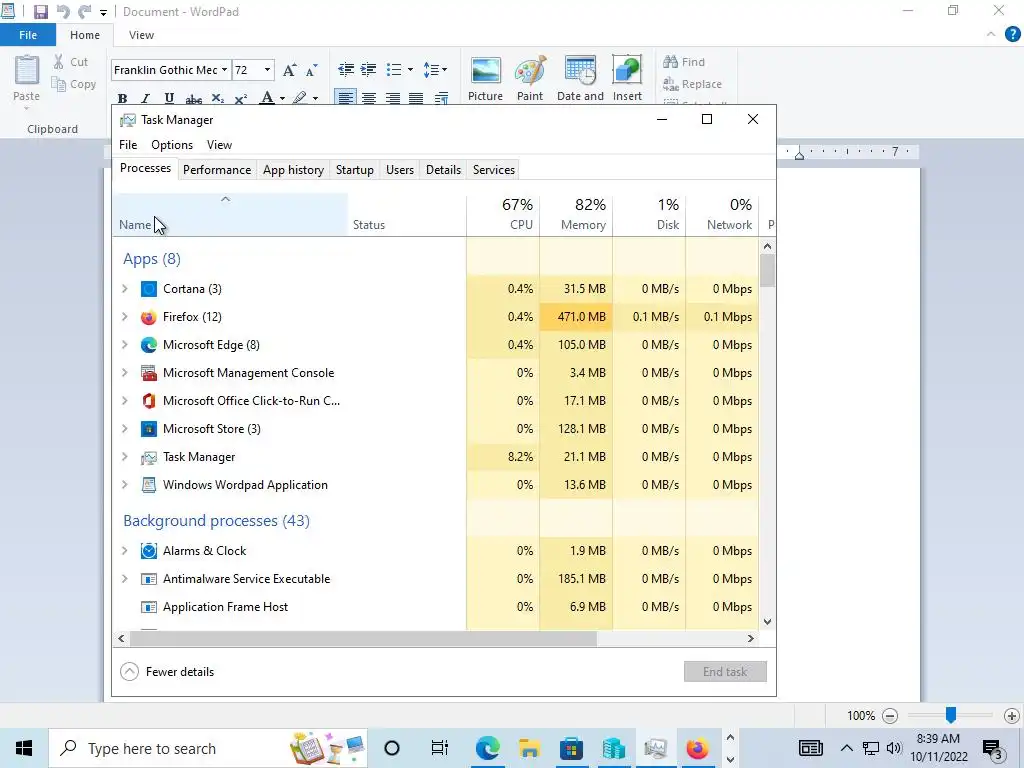Screen dimensions: 1024x768
Task: Click the Increase indent icon in WordPad
Action: (368, 69)
